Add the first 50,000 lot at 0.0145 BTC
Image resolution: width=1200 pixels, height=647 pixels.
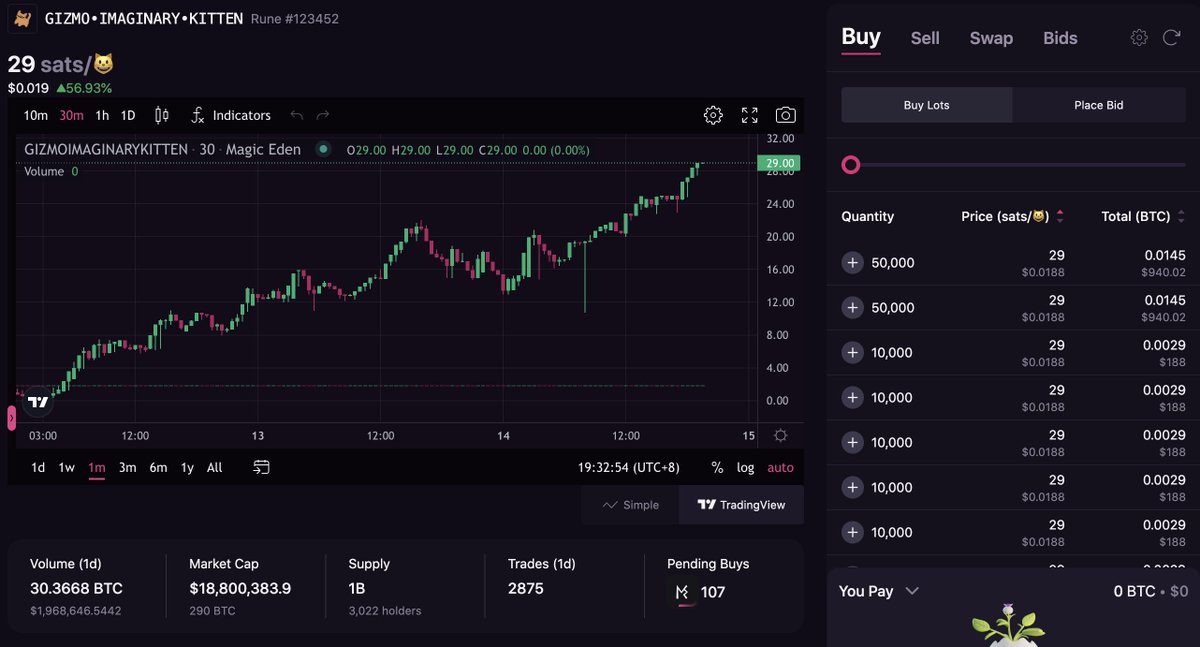point(852,262)
